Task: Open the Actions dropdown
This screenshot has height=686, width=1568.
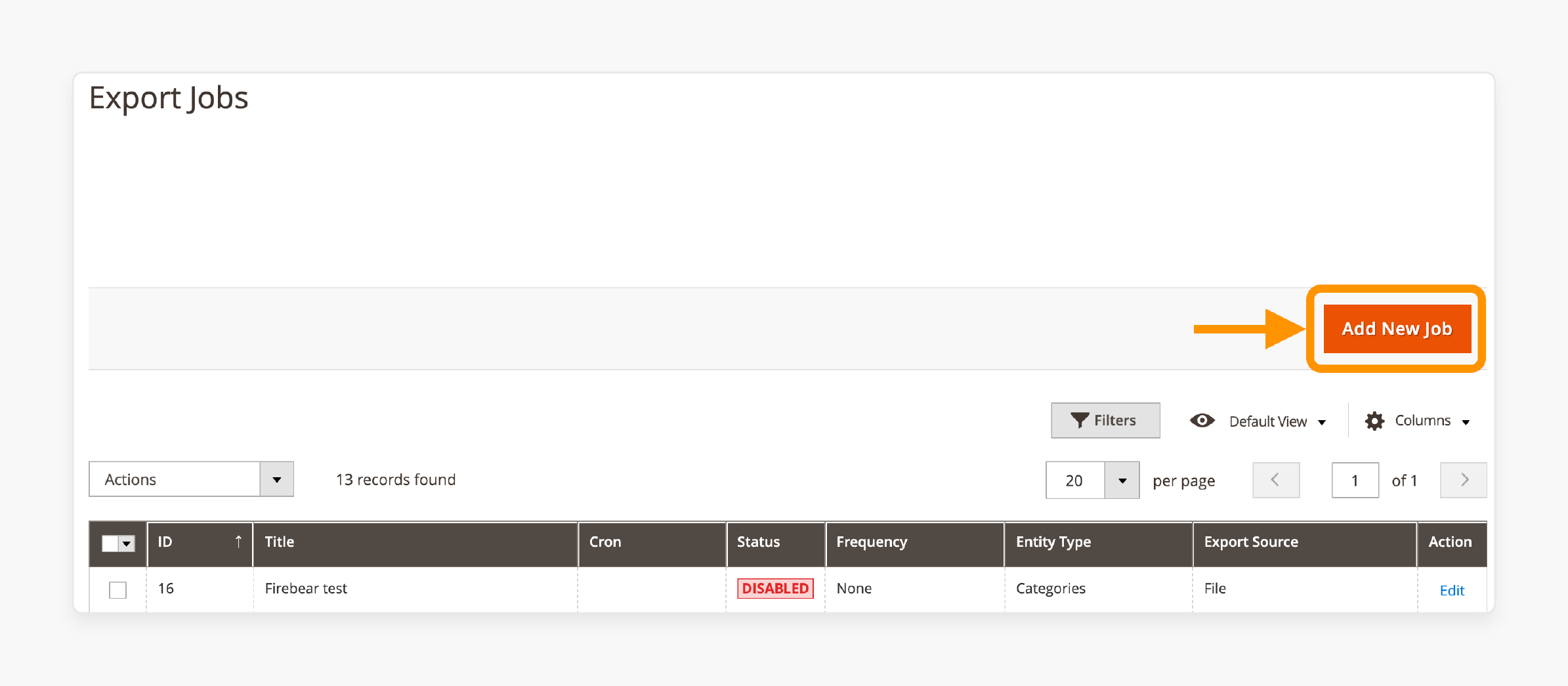Action: tap(190, 479)
